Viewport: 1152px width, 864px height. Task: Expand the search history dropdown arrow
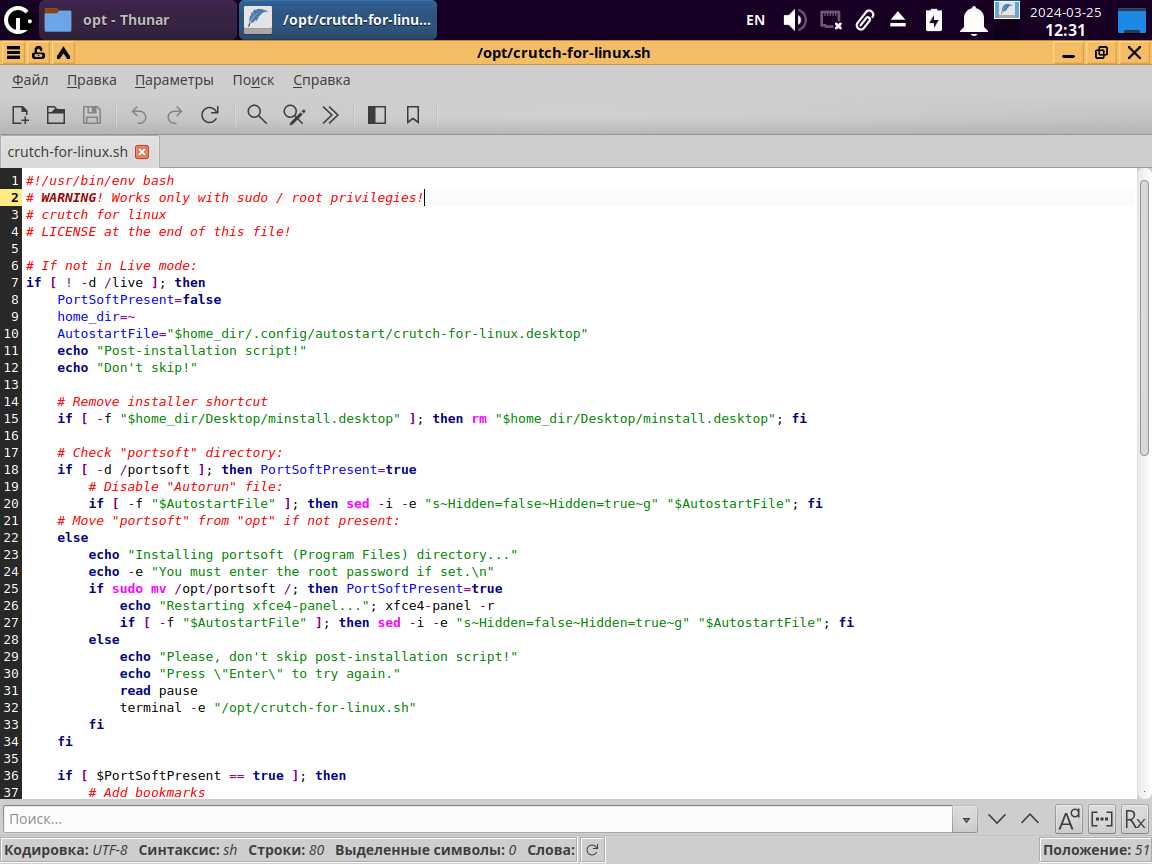[966, 819]
